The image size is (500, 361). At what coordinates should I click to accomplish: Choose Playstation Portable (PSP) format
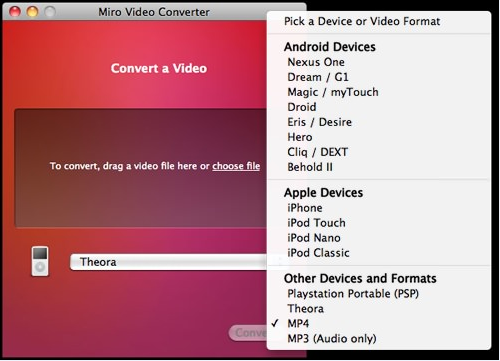[379, 294]
